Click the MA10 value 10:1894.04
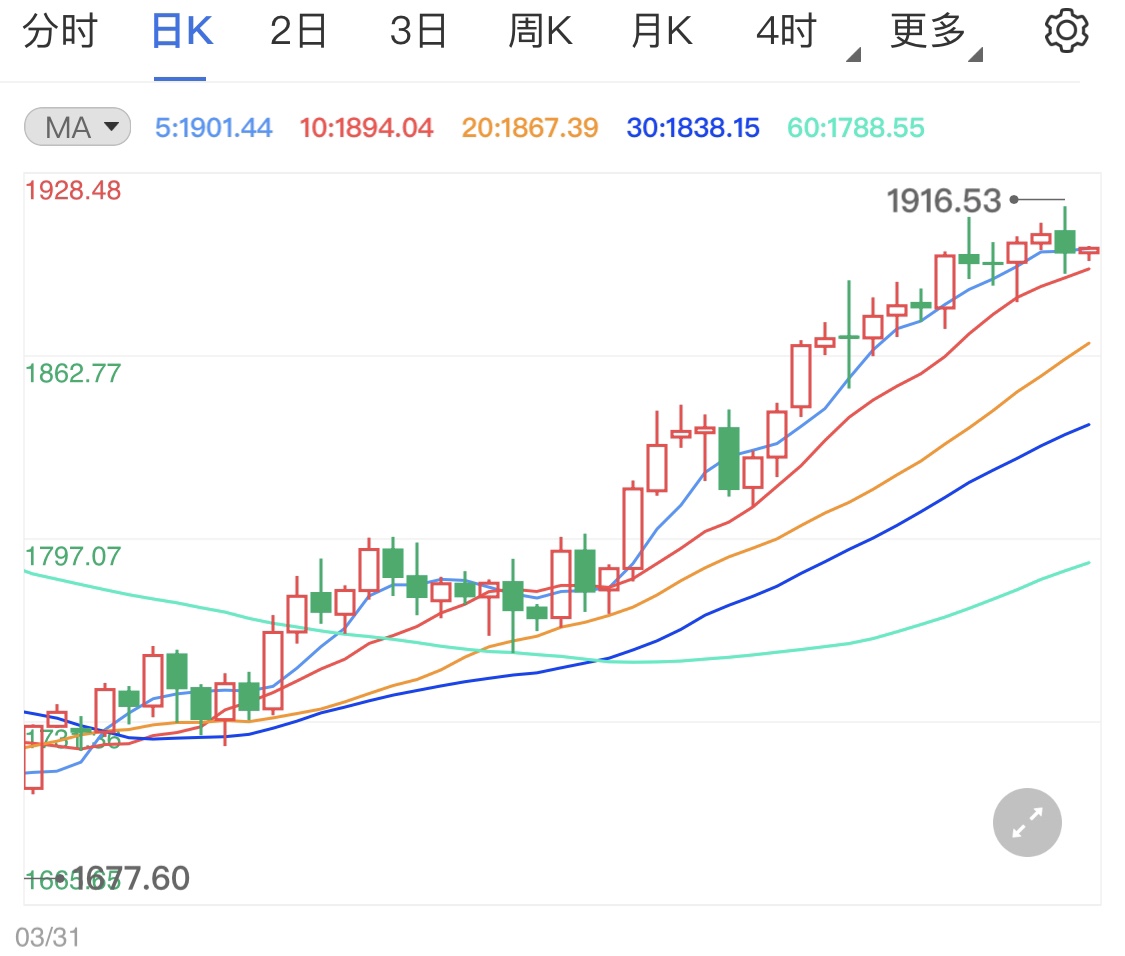Screen dimensions: 1125x956 (x=367, y=128)
